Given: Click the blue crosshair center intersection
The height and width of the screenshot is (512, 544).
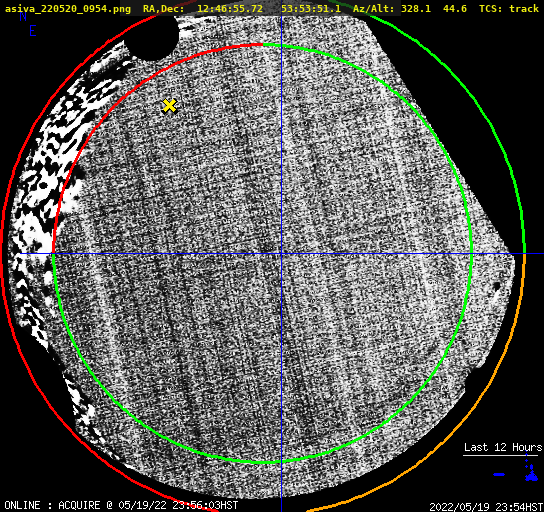Looking at the screenshot, I should point(281,254).
